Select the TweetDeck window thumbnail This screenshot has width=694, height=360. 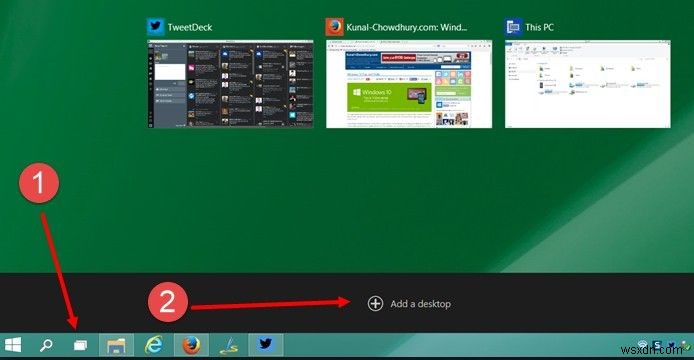click(x=230, y=84)
